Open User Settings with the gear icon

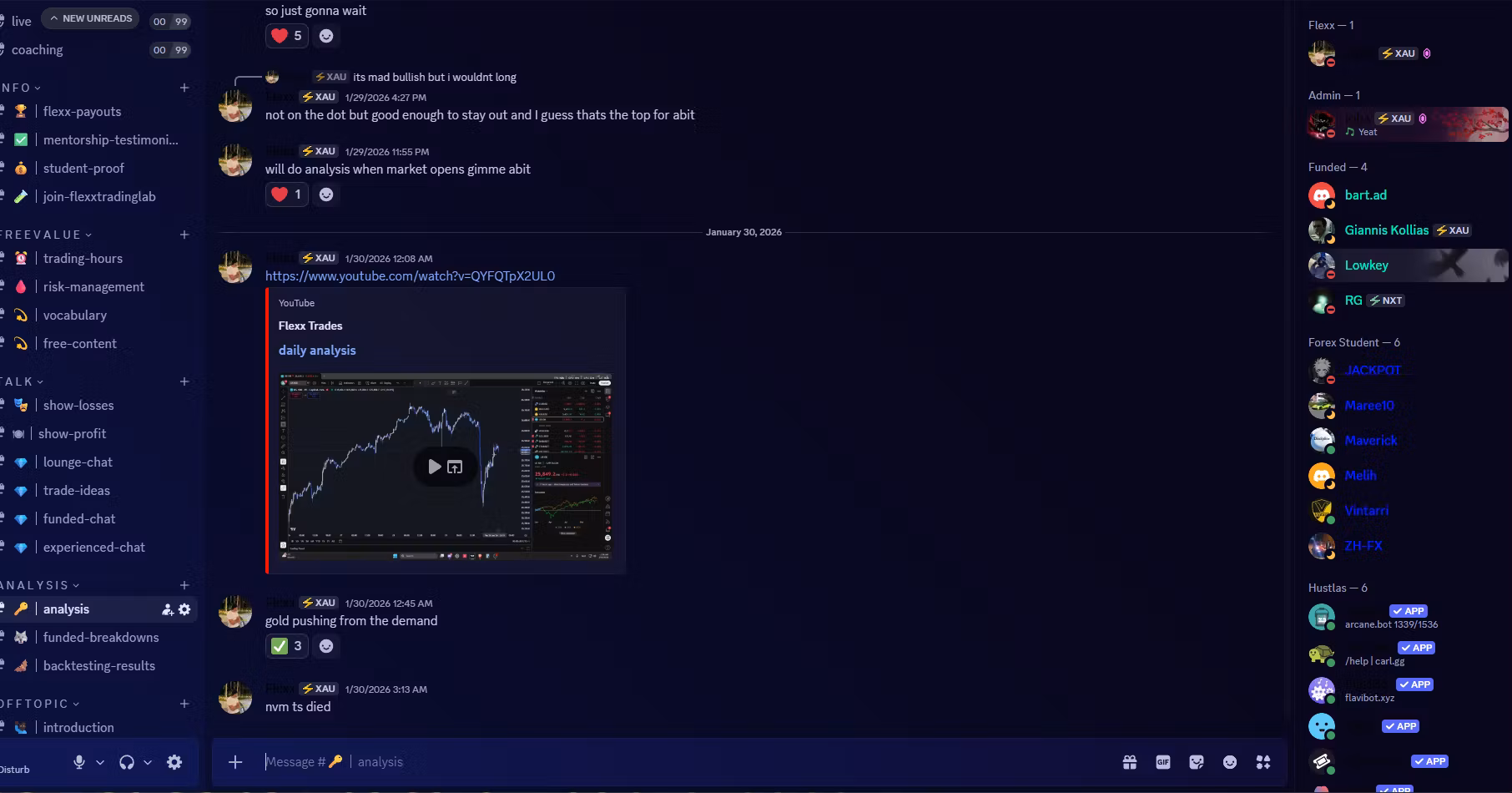click(x=174, y=762)
